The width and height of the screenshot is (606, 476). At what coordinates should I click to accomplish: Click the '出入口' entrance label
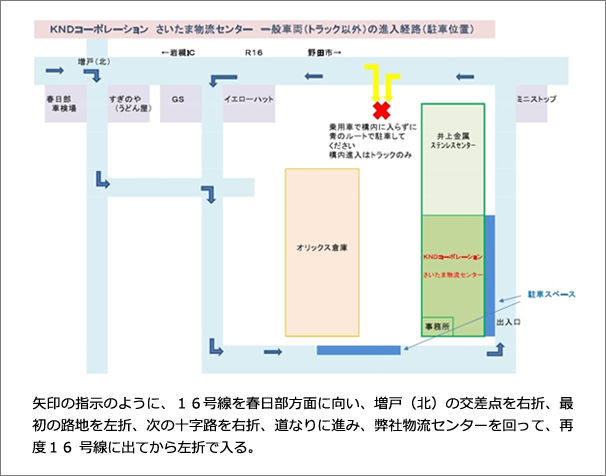pyautogui.click(x=508, y=322)
